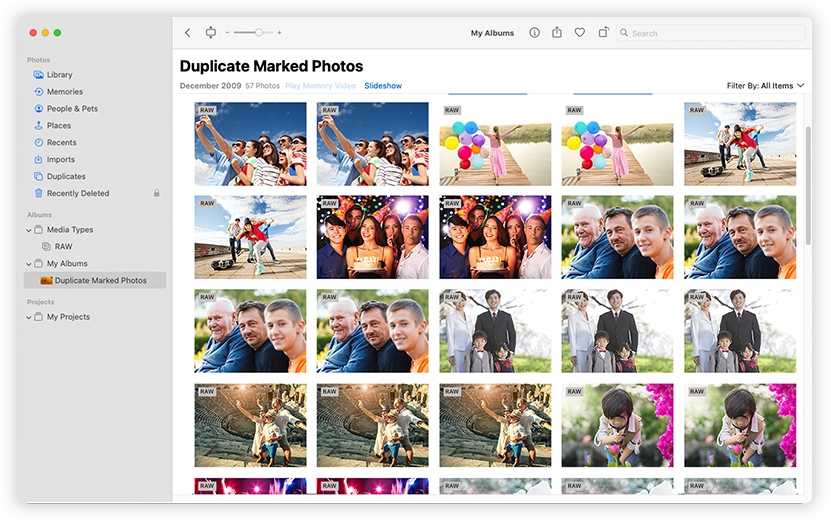Collapse the My Albums group chevron
The height and width of the screenshot is (522, 831).
tap(29, 264)
